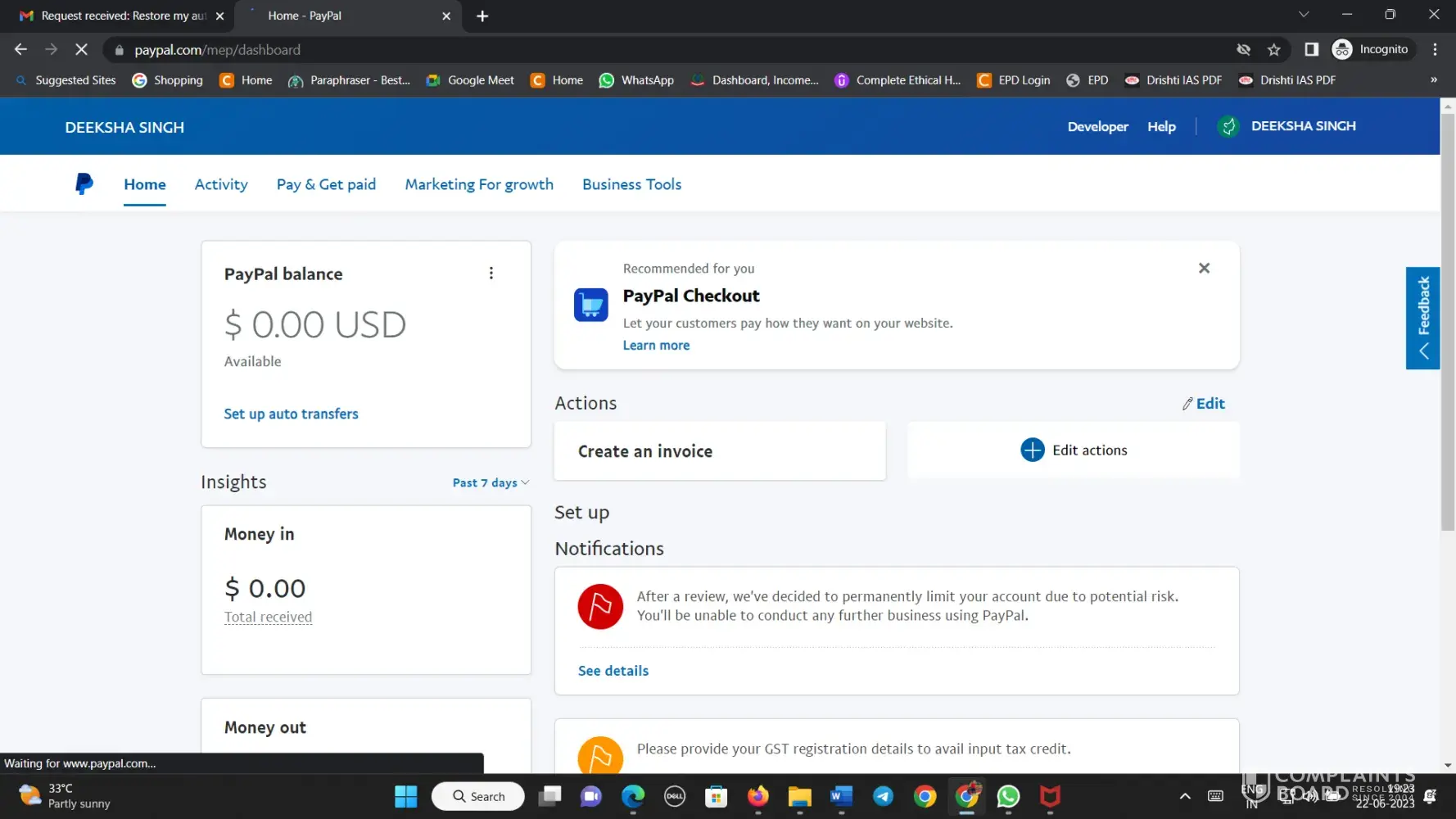
Task: Click the browser address bar URL
Action: tap(217, 50)
